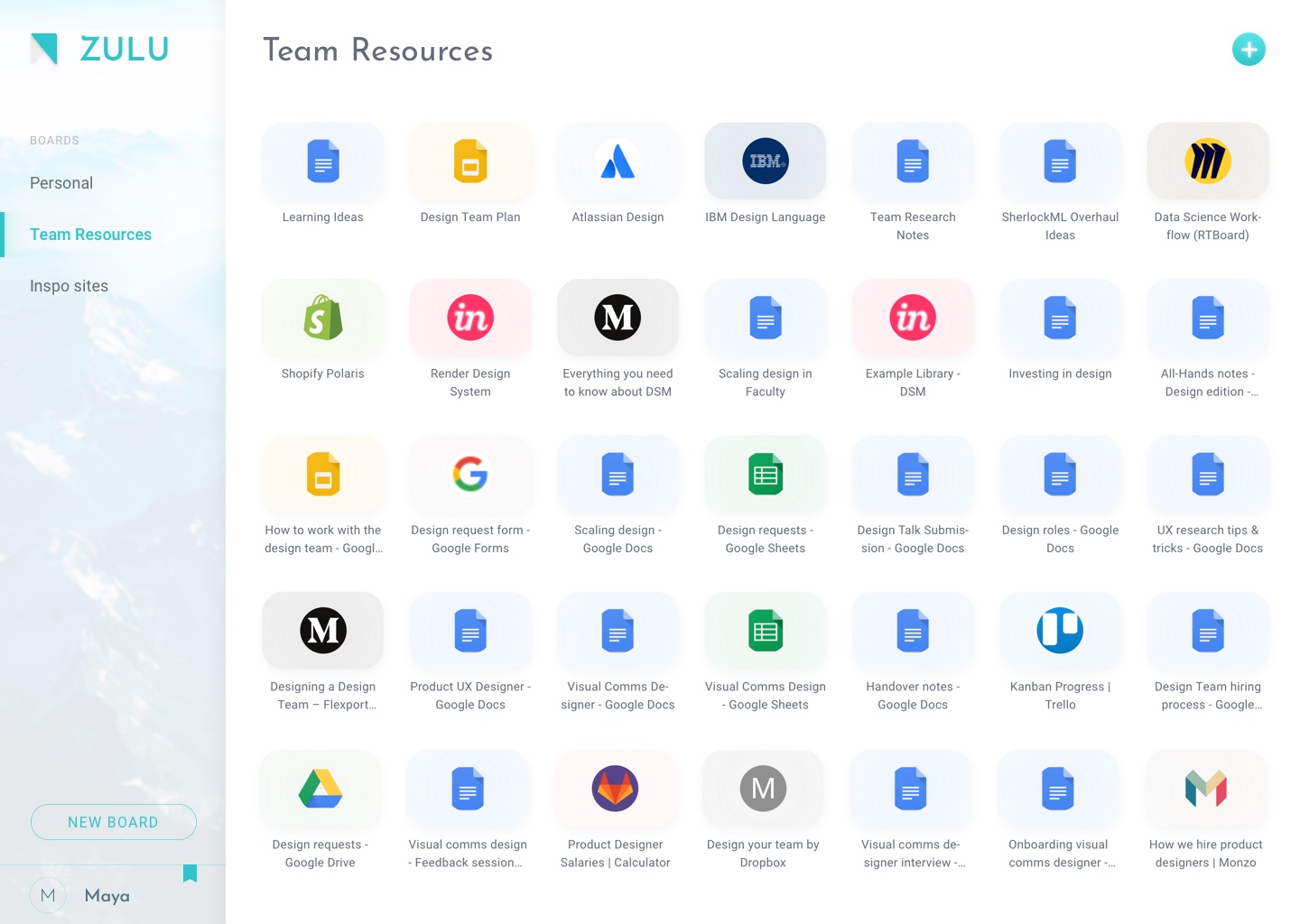Open Kanban Progress Trello icon
The width and height of the screenshot is (1300, 924).
coord(1060,631)
